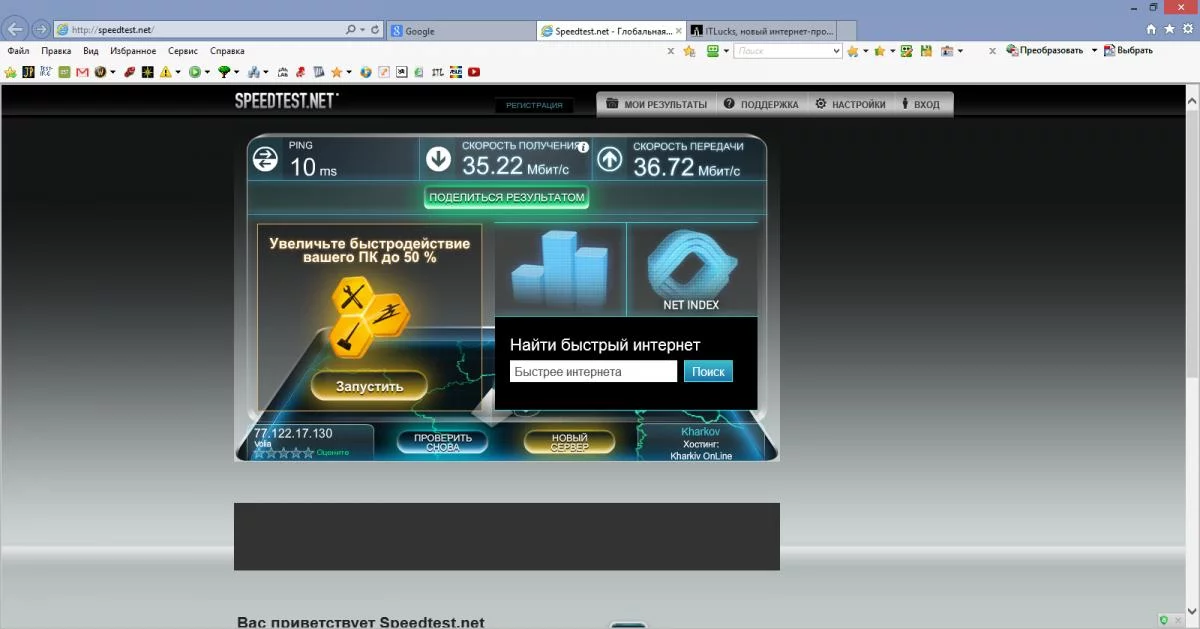Screen dimensions: 1200x629
Task: Expand the Поиск toolbar search box dropdown
Action: 836,50
